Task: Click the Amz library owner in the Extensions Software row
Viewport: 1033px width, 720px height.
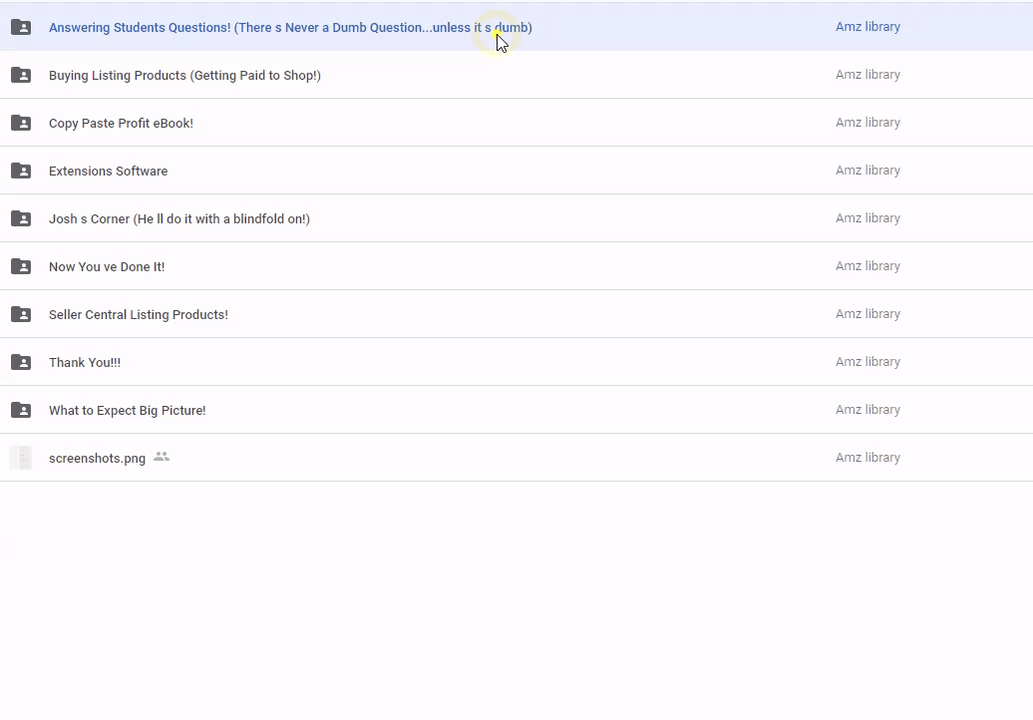Action: (x=867, y=170)
